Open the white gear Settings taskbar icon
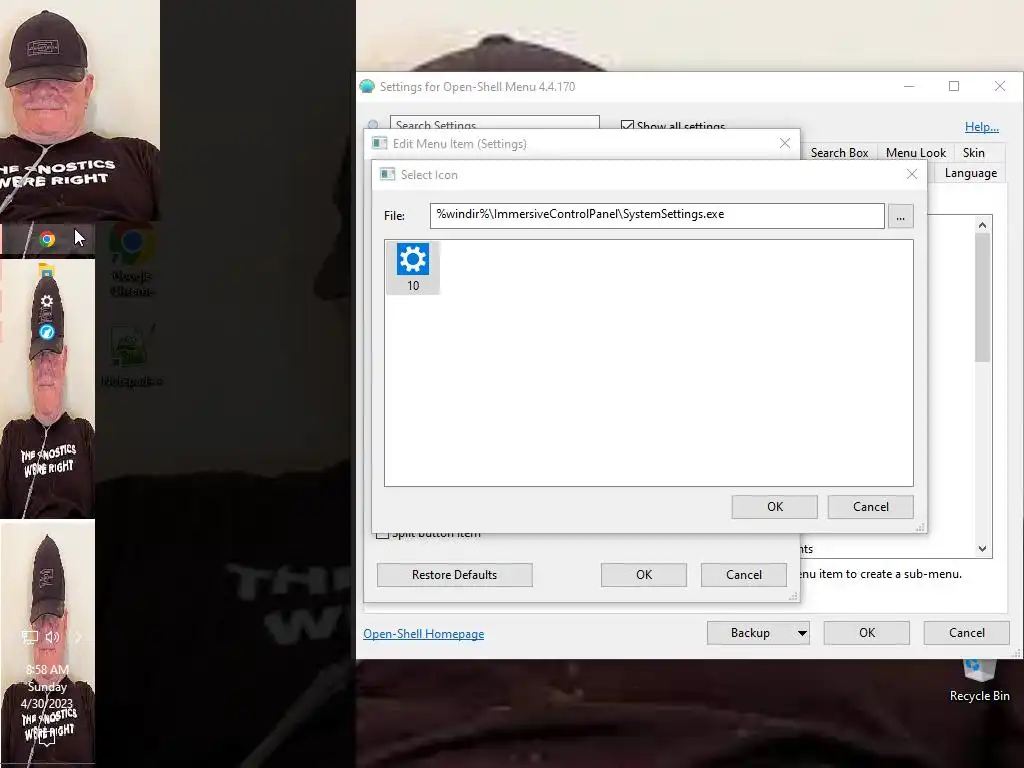This screenshot has width=1024, height=768. point(47,301)
